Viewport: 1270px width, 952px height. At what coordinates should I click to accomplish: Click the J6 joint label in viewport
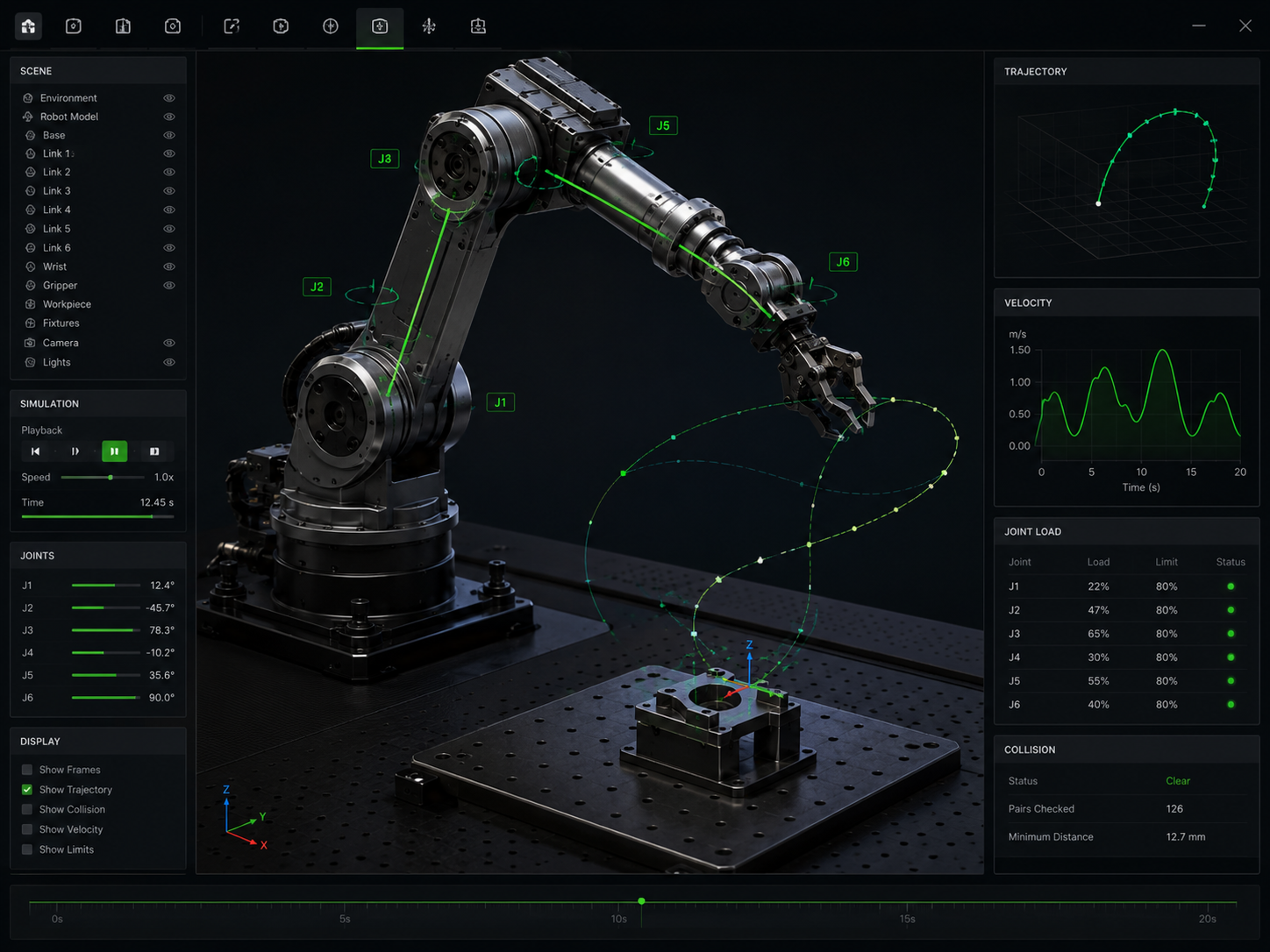(x=843, y=261)
